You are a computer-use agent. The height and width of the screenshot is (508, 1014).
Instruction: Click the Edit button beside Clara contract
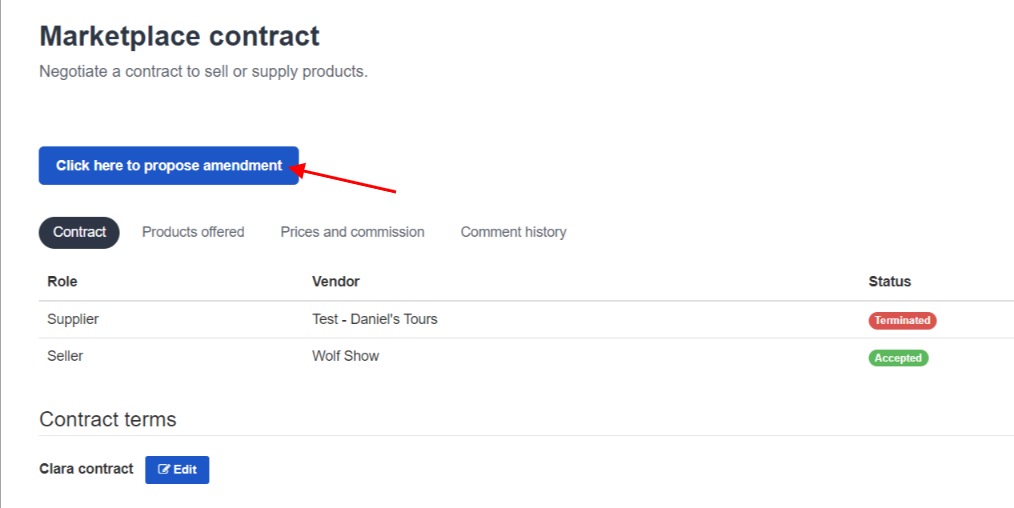coord(177,470)
